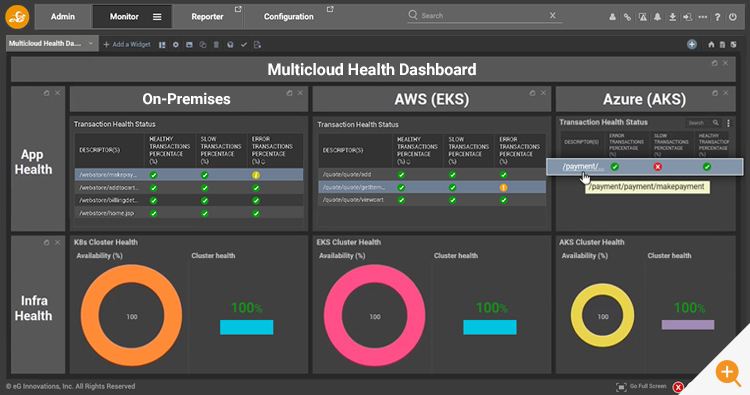Select the /quote/quote/getItem... row
This screenshot has height=395, width=750.
[x=432, y=187]
